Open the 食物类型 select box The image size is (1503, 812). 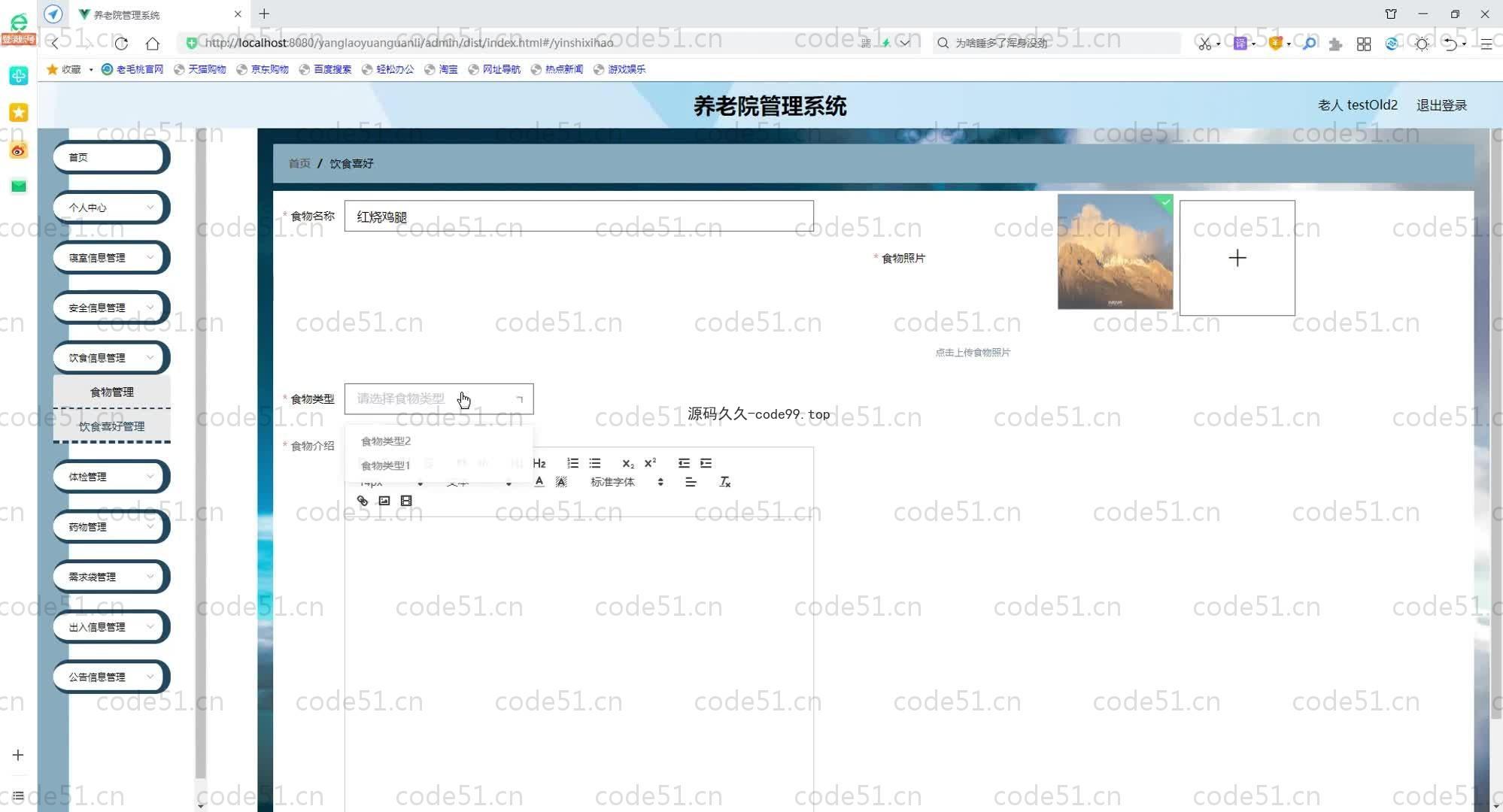pyautogui.click(x=439, y=399)
